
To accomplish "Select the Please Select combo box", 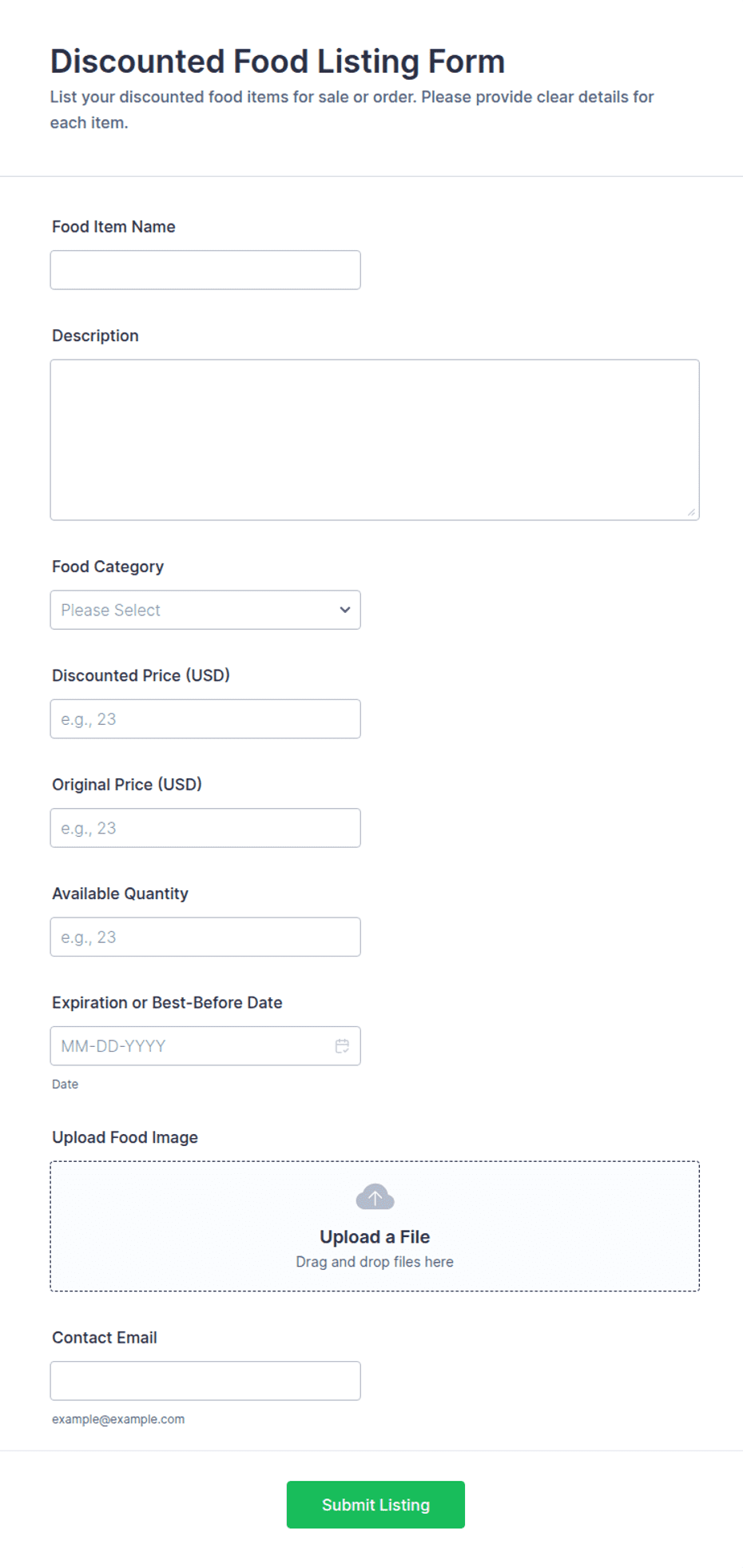I will coord(205,610).
